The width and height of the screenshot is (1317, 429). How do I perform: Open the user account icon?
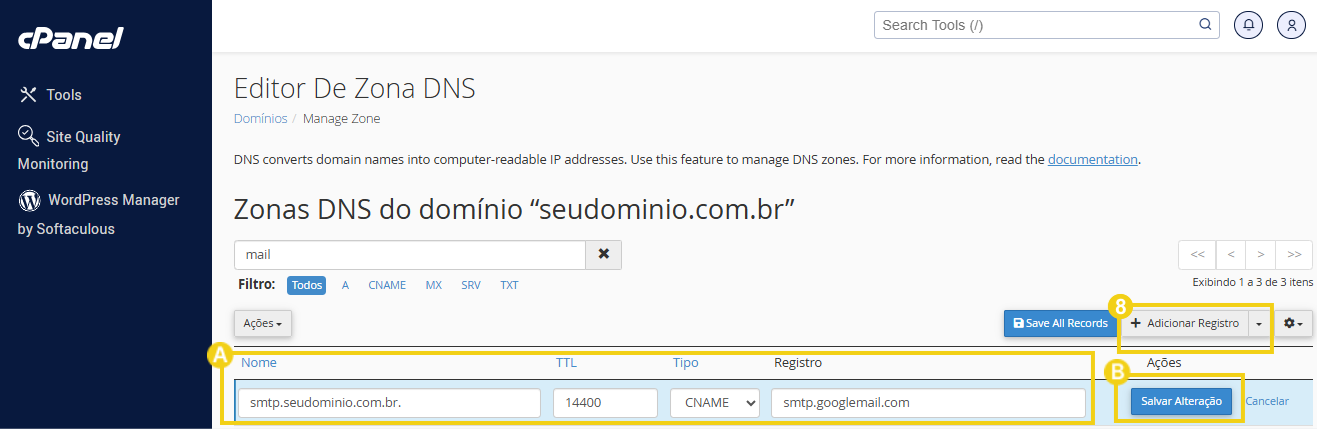point(1292,25)
